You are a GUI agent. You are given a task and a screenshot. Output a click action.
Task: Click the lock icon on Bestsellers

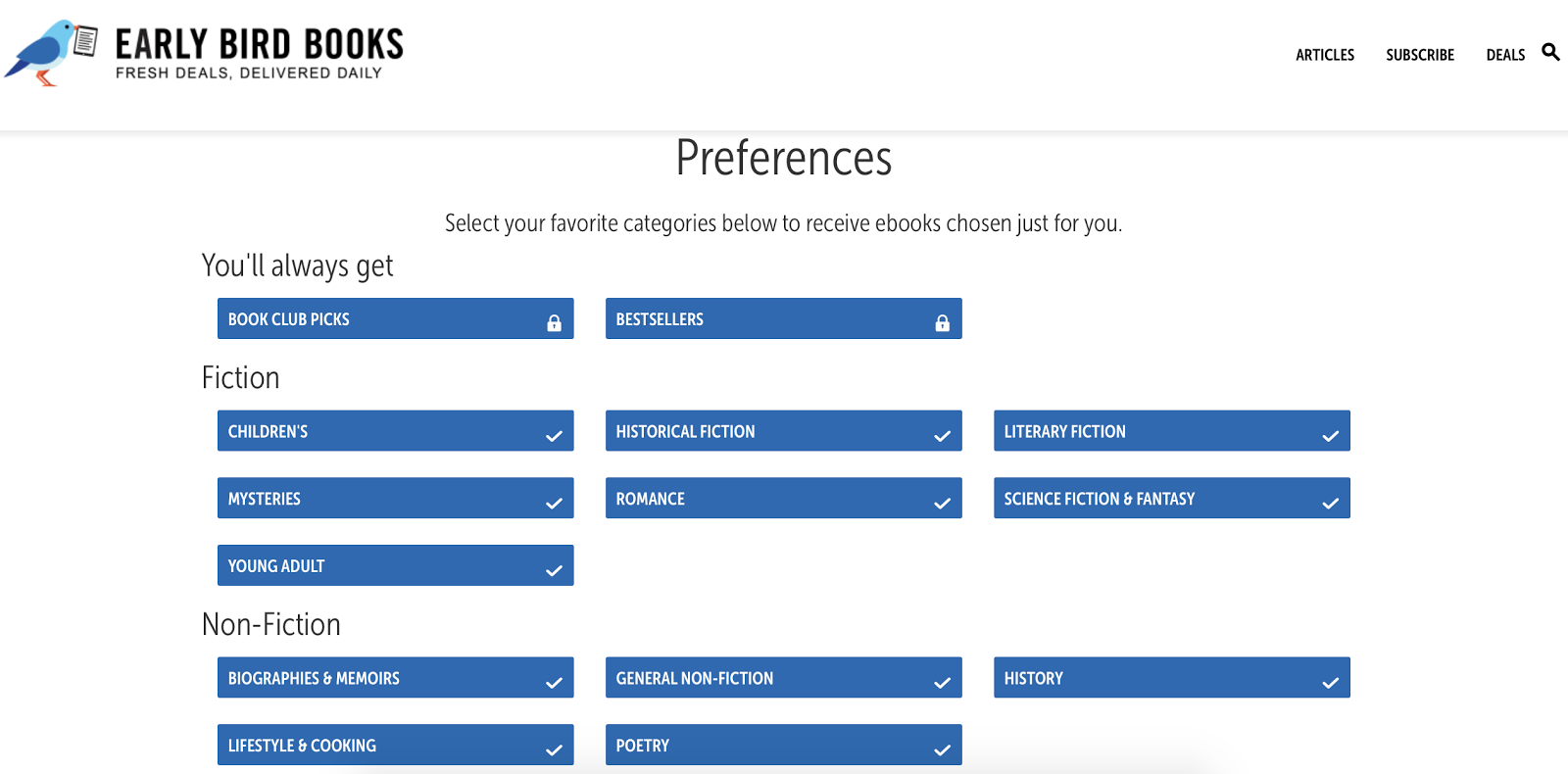click(x=942, y=323)
